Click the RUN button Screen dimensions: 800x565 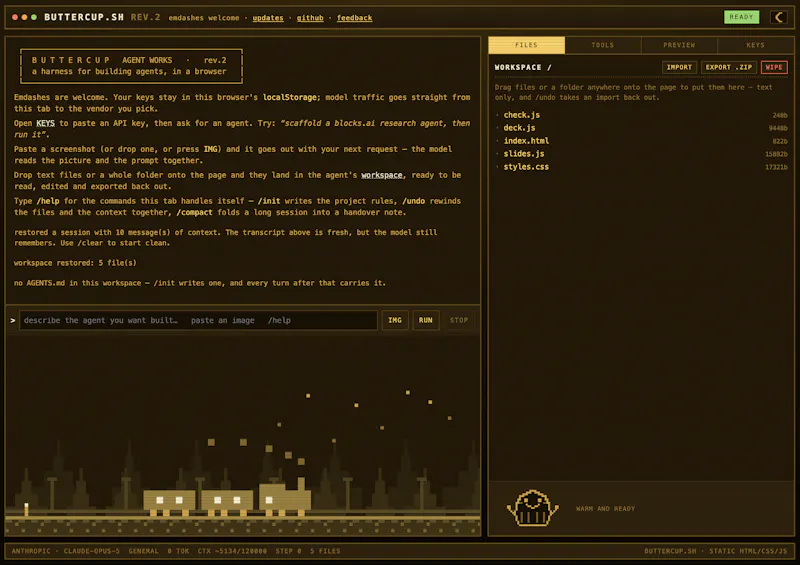coord(426,320)
